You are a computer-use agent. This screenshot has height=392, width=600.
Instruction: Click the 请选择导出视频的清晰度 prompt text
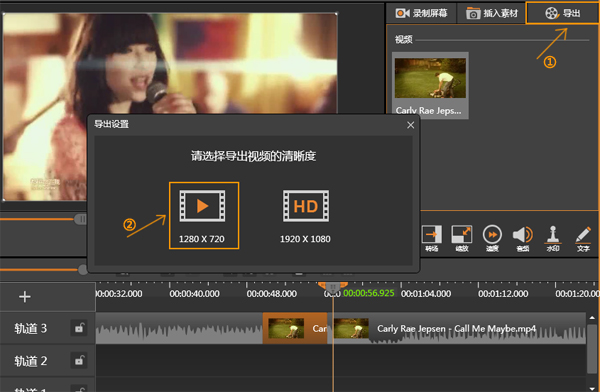(253, 156)
